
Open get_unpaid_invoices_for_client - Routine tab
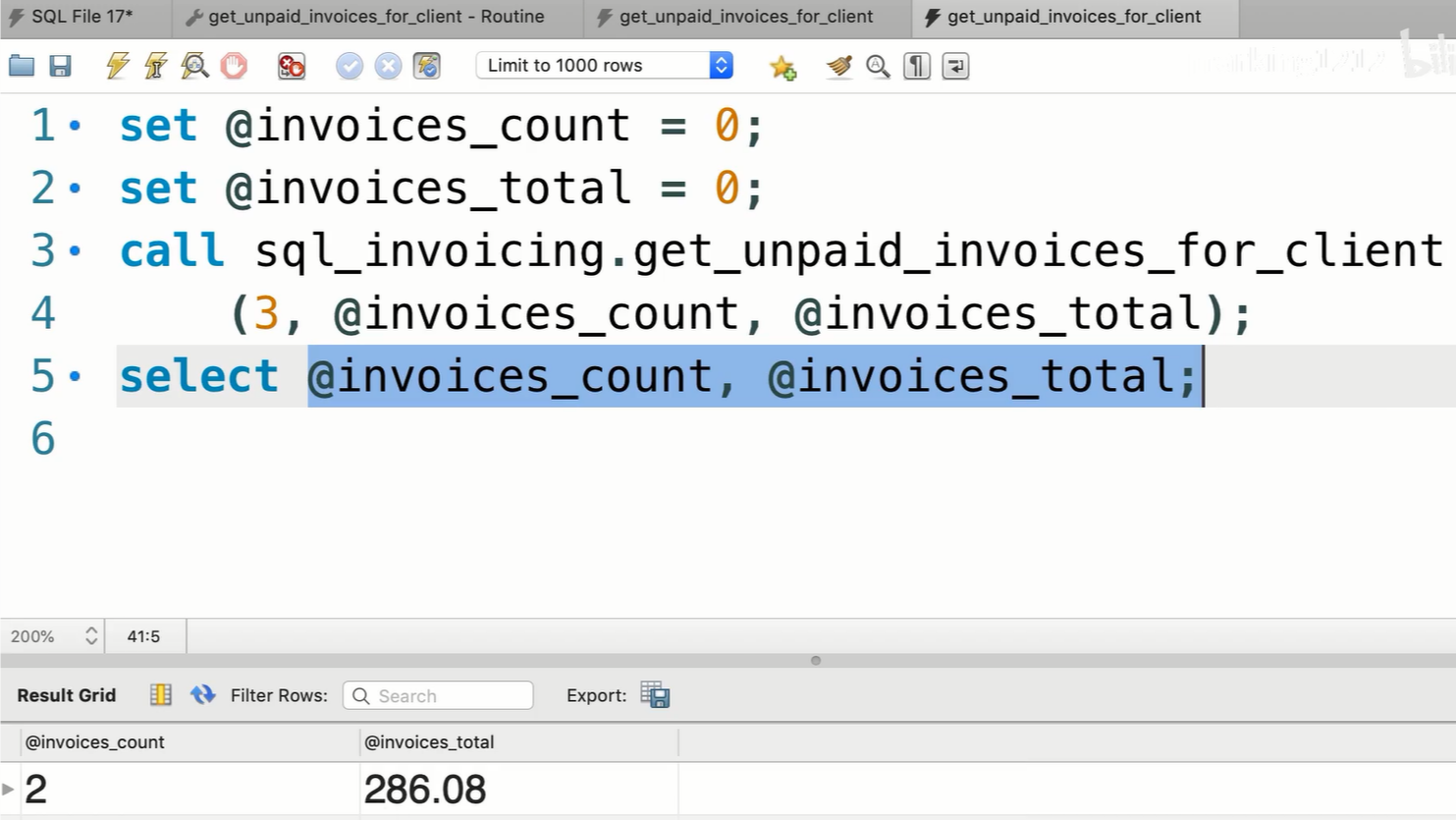point(376,17)
